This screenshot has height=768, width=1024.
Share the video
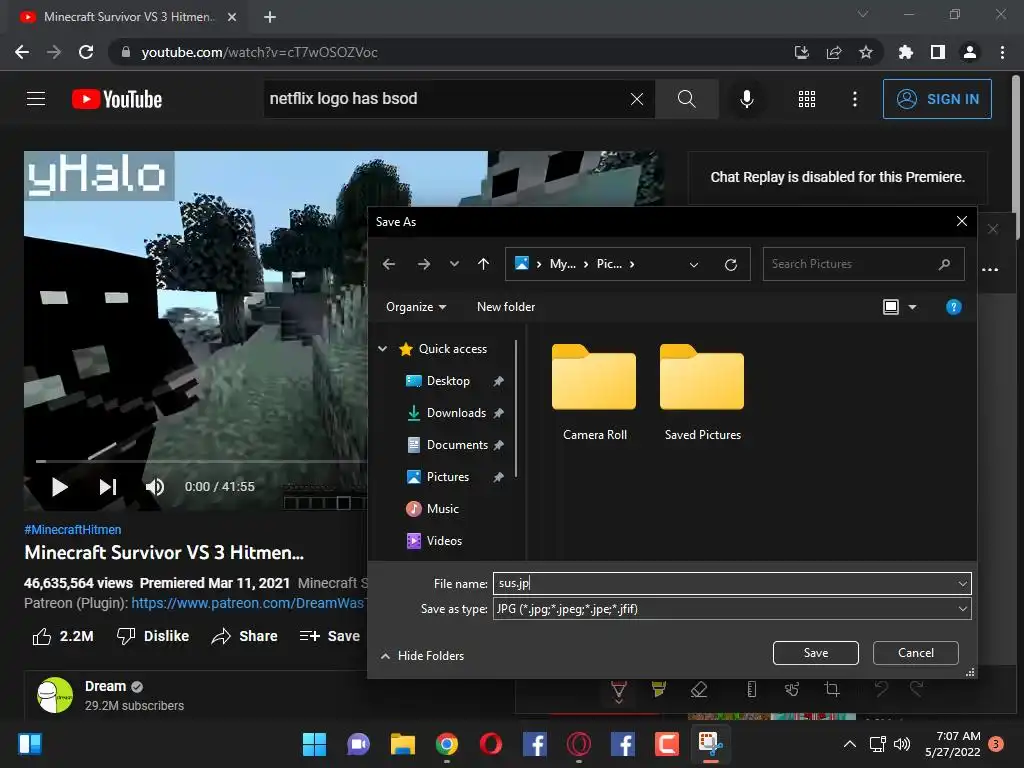point(245,636)
